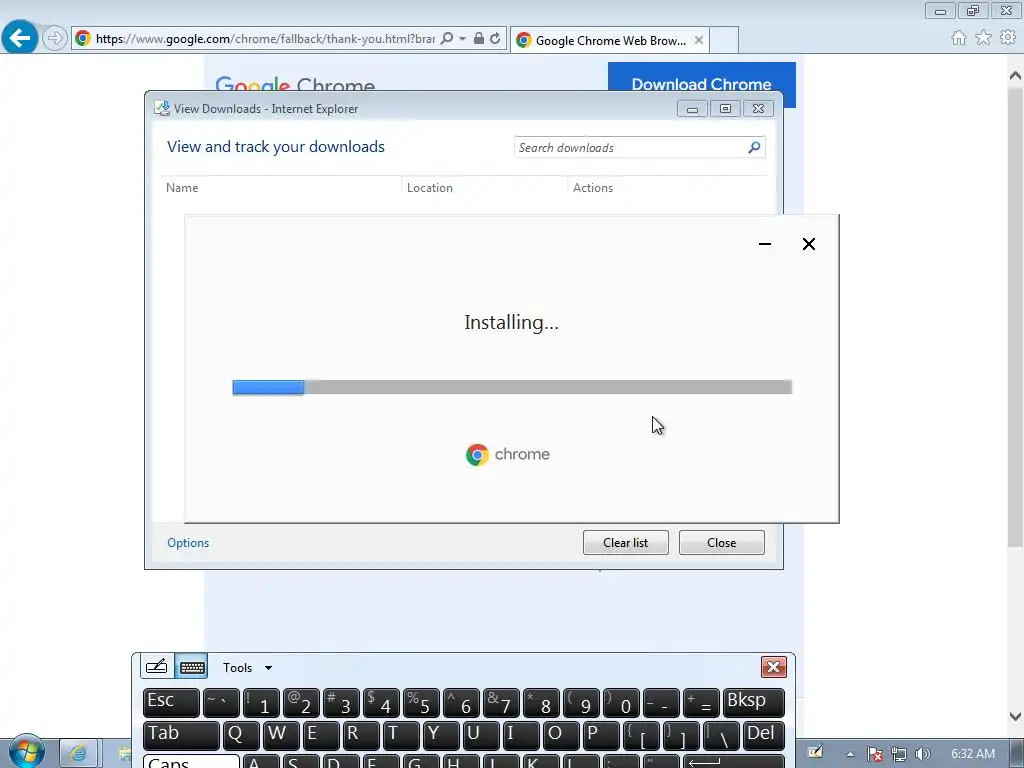Click the 6:32 AM taskbar clock
This screenshot has height=768, width=1024.
pos(973,754)
